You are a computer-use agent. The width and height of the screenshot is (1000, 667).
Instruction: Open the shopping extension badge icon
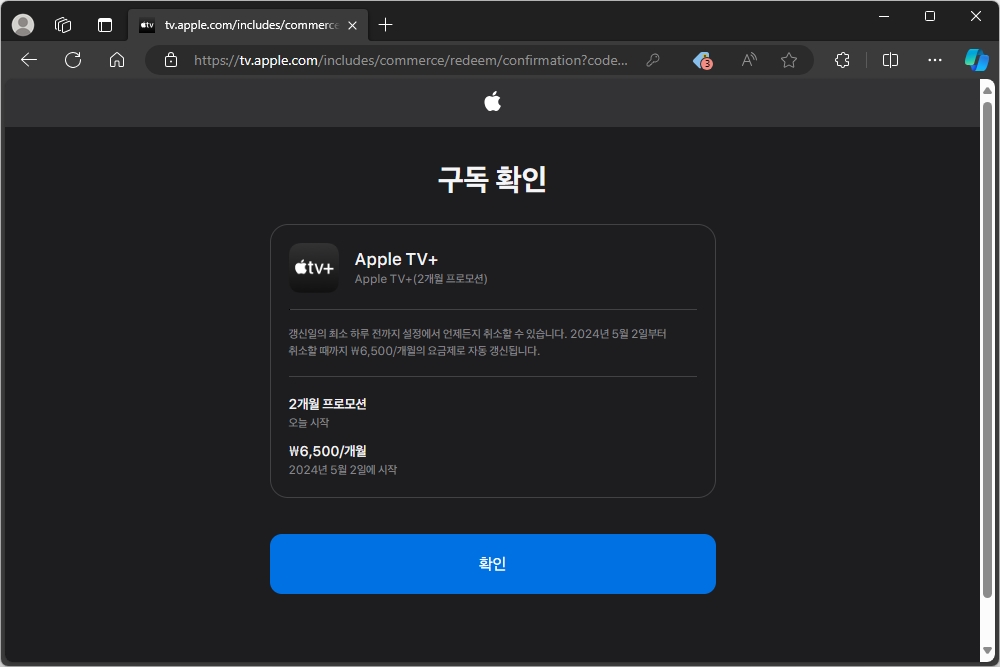click(703, 61)
